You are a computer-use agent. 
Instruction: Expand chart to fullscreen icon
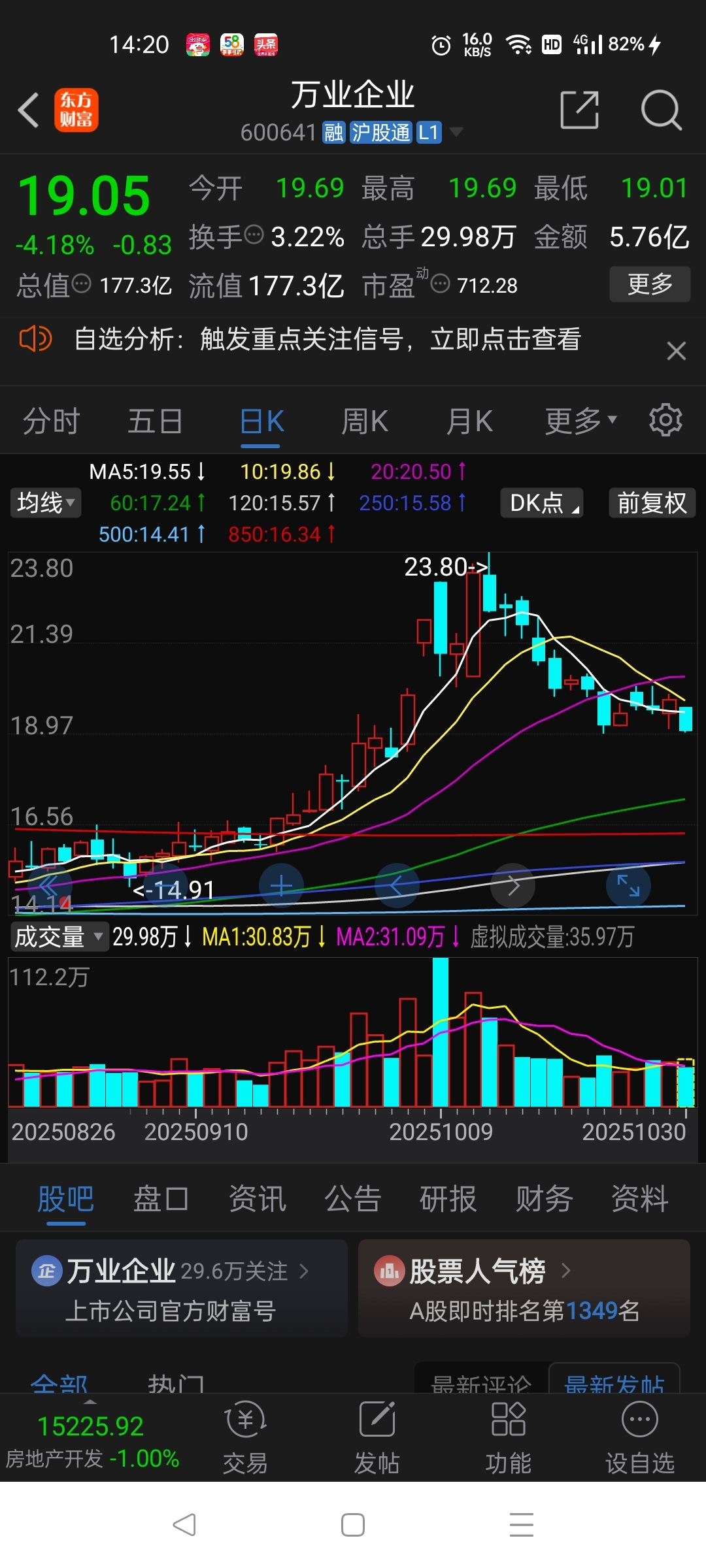coord(628,886)
